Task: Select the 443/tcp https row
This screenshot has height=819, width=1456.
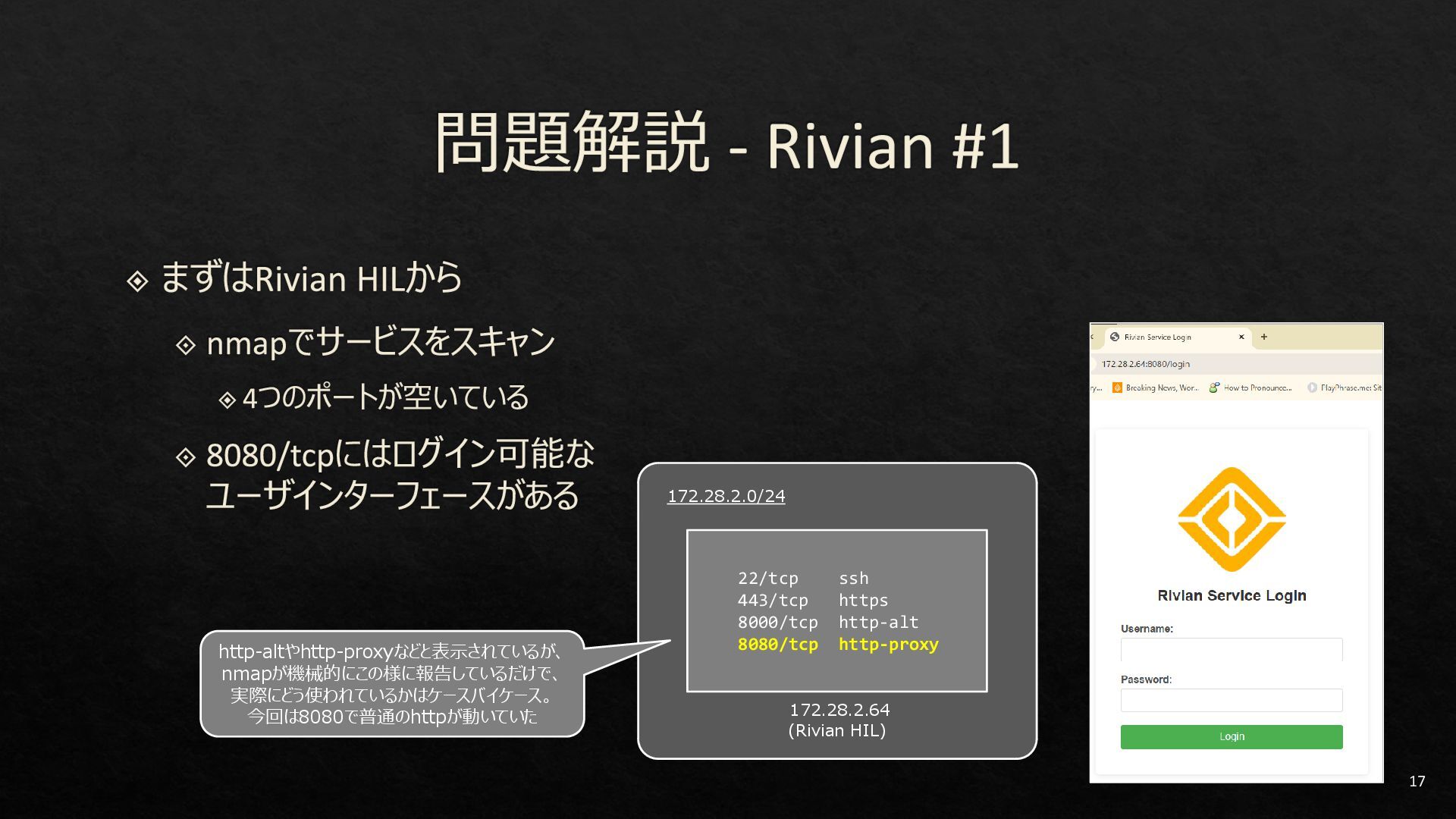Action: [812, 600]
